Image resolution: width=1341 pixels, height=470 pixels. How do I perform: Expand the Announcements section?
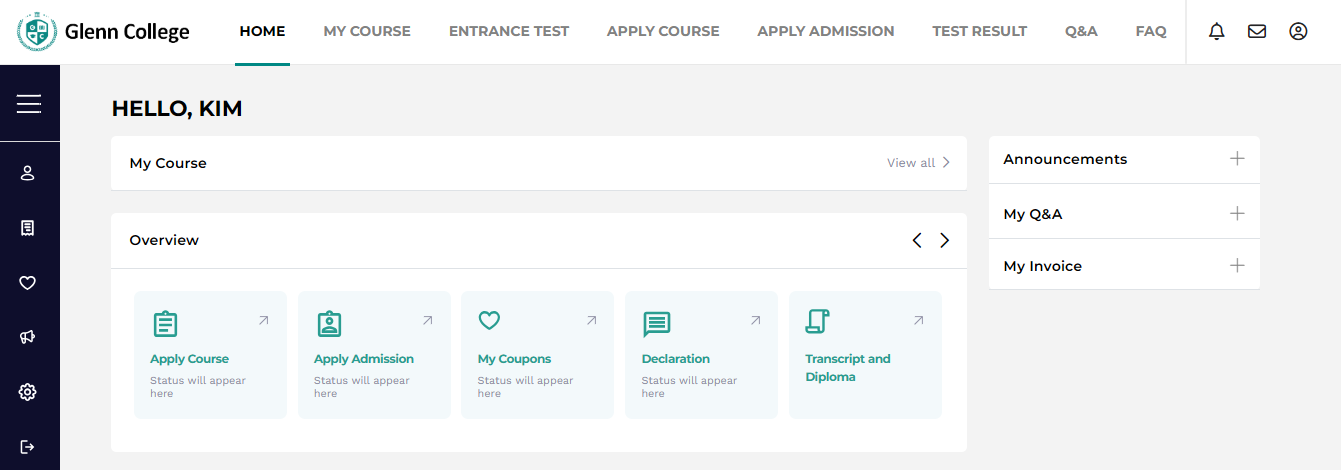(1124, 159)
